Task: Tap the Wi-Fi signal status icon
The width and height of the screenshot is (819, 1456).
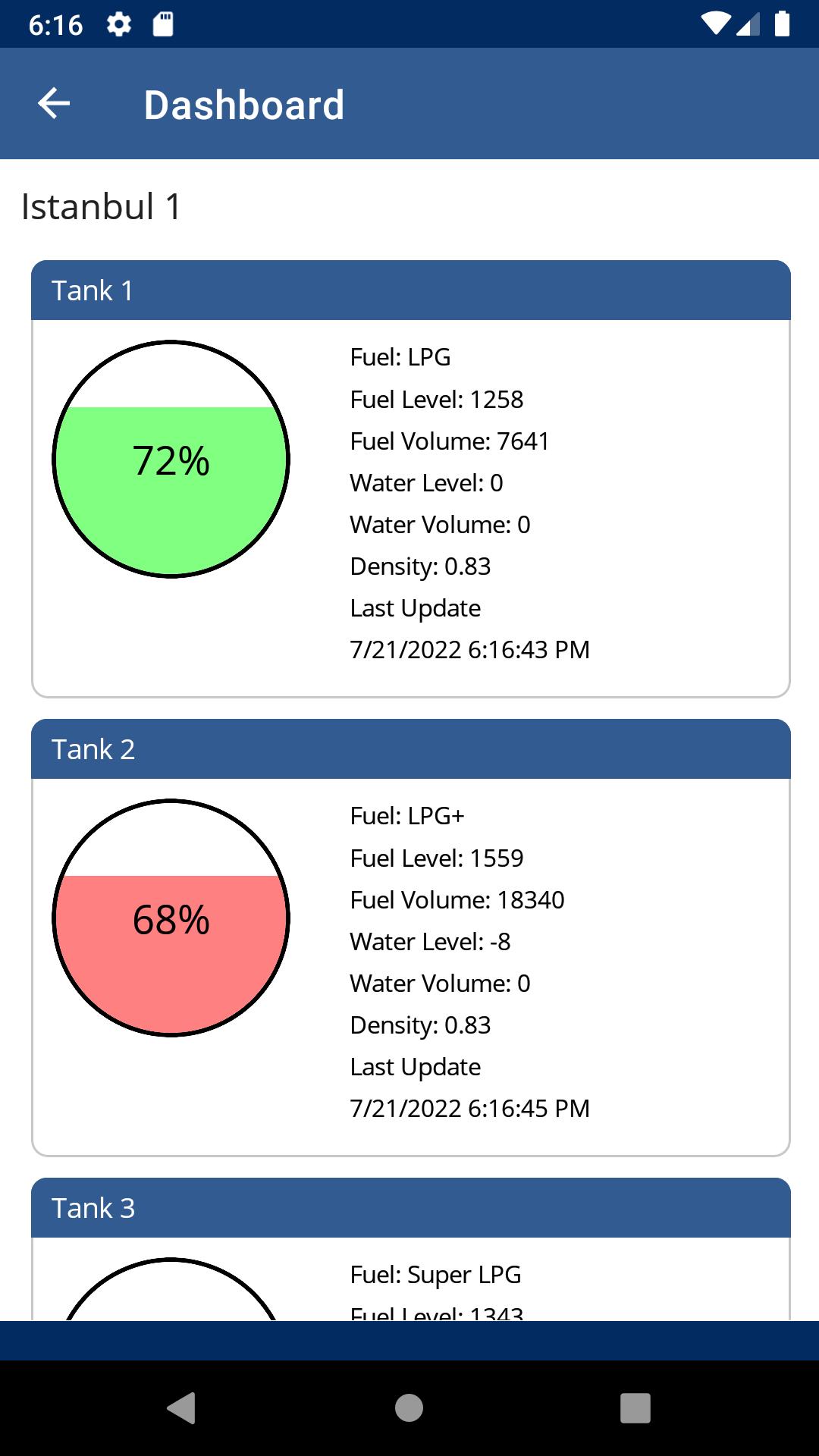Action: pos(715,24)
